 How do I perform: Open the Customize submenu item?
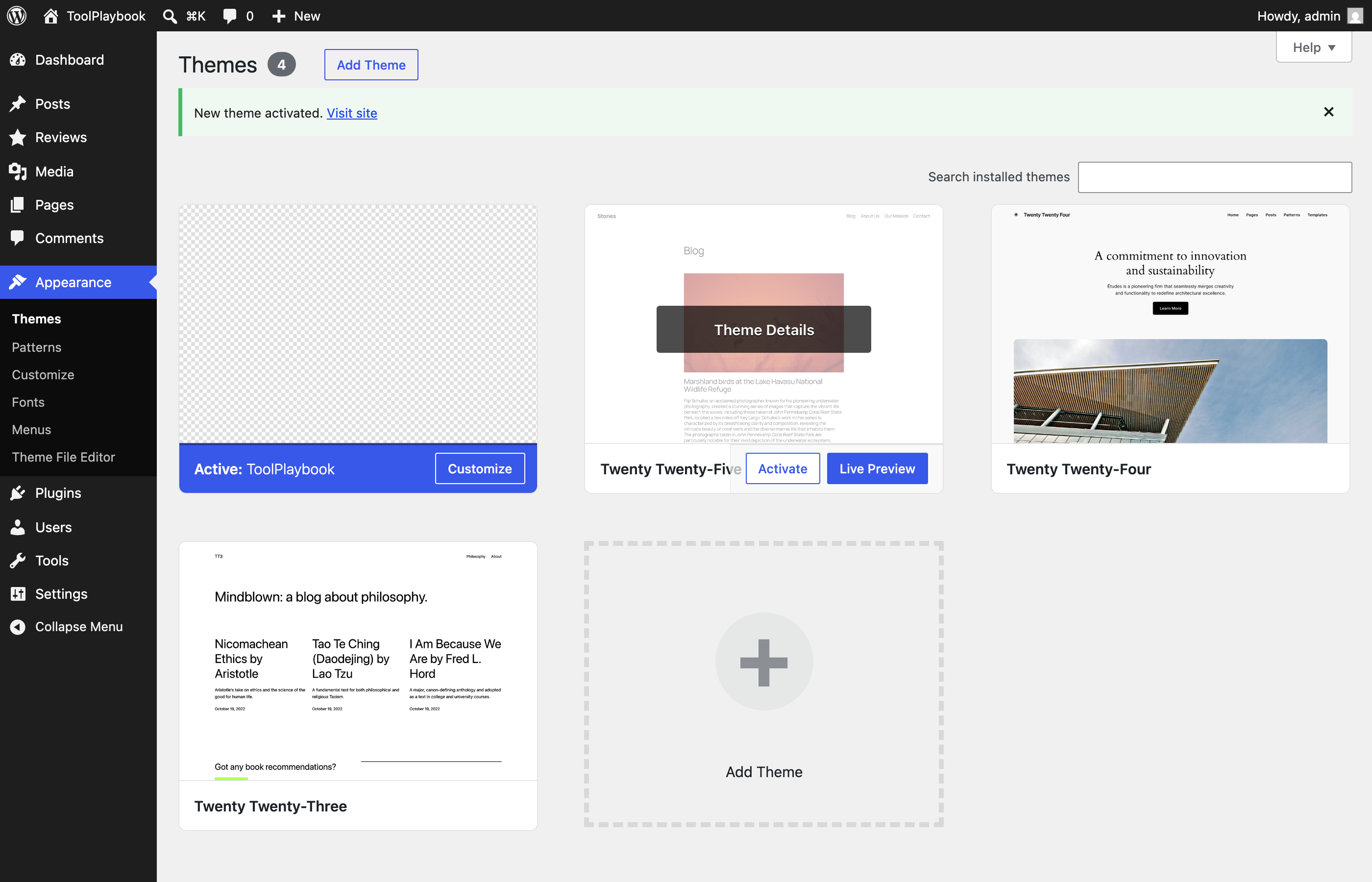pyautogui.click(x=43, y=374)
